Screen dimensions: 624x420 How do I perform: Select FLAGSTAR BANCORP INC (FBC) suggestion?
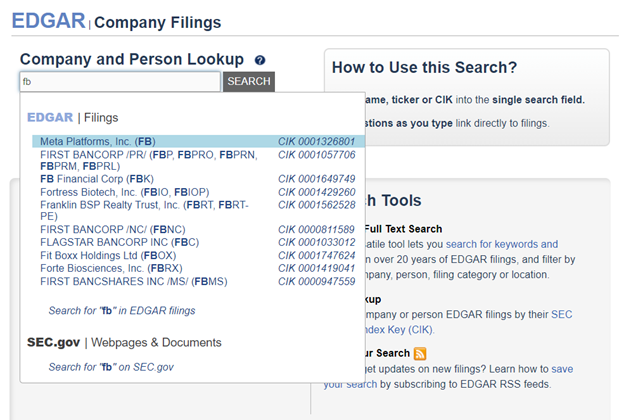(198, 242)
